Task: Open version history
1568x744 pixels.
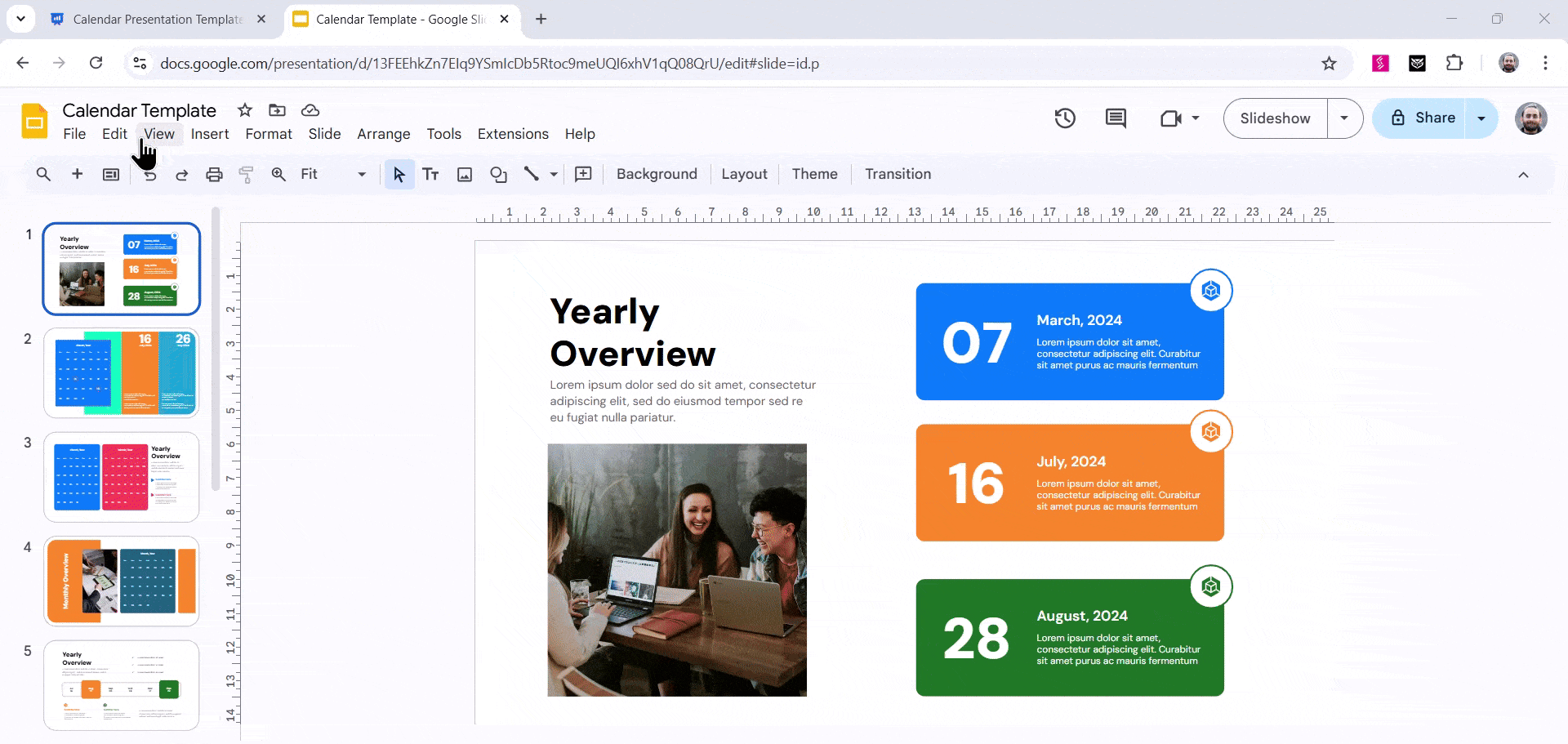Action: 1065,118
